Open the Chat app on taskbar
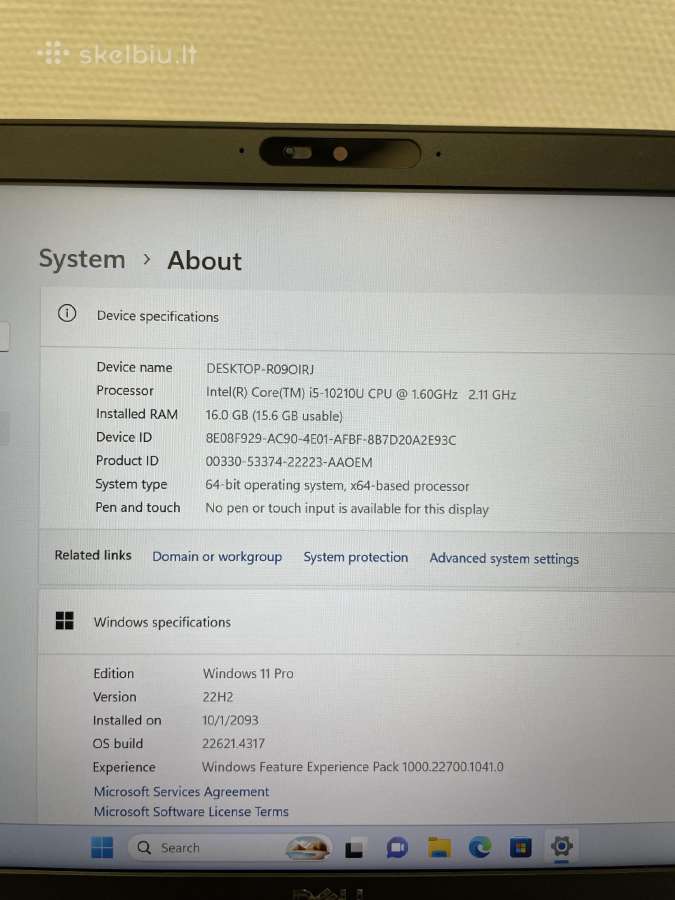 397,848
